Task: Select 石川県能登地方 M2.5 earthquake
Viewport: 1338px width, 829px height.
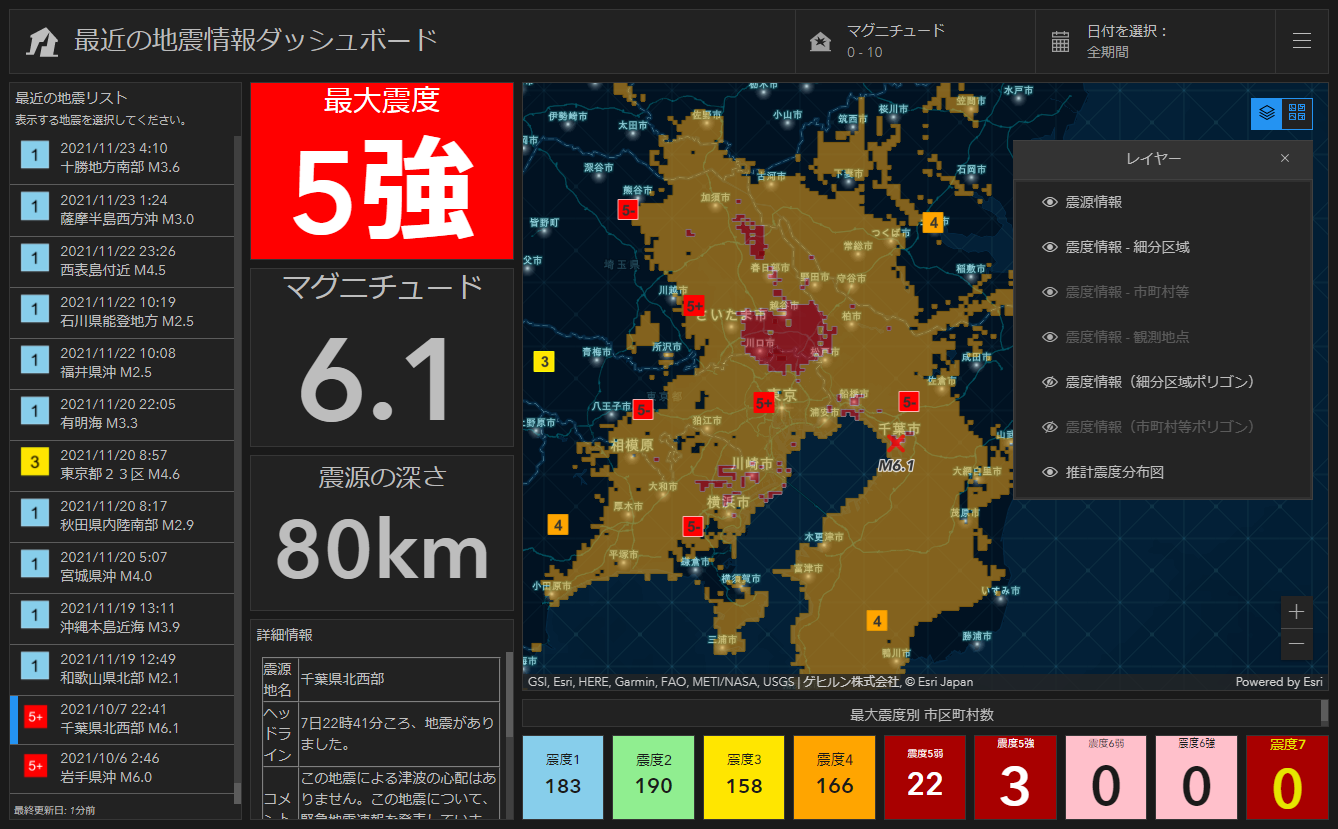Action: click(x=122, y=313)
